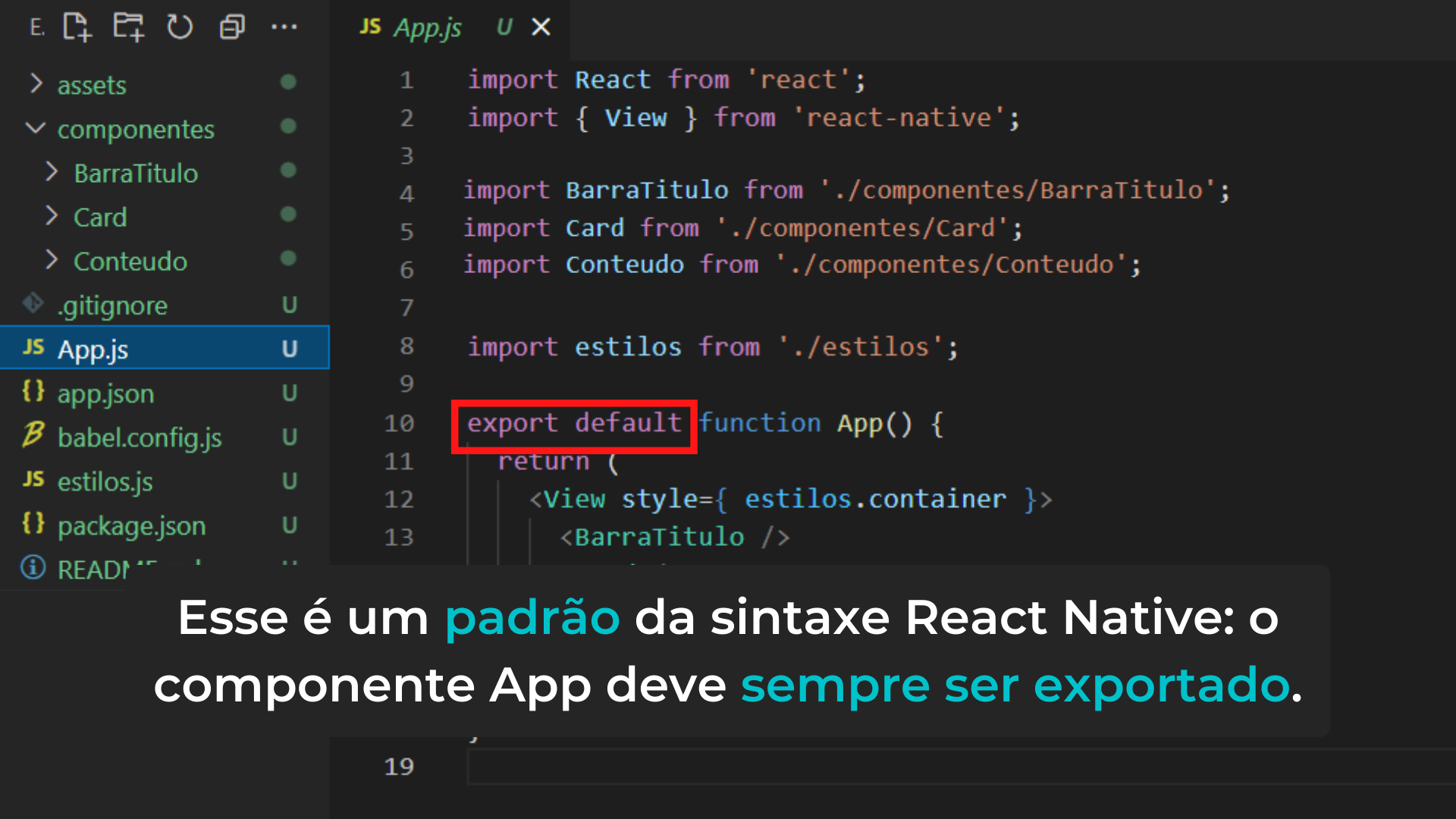Click './estilos' import path on line 8
Image resolution: width=1456 pixels, height=819 pixels.
[861, 347]
